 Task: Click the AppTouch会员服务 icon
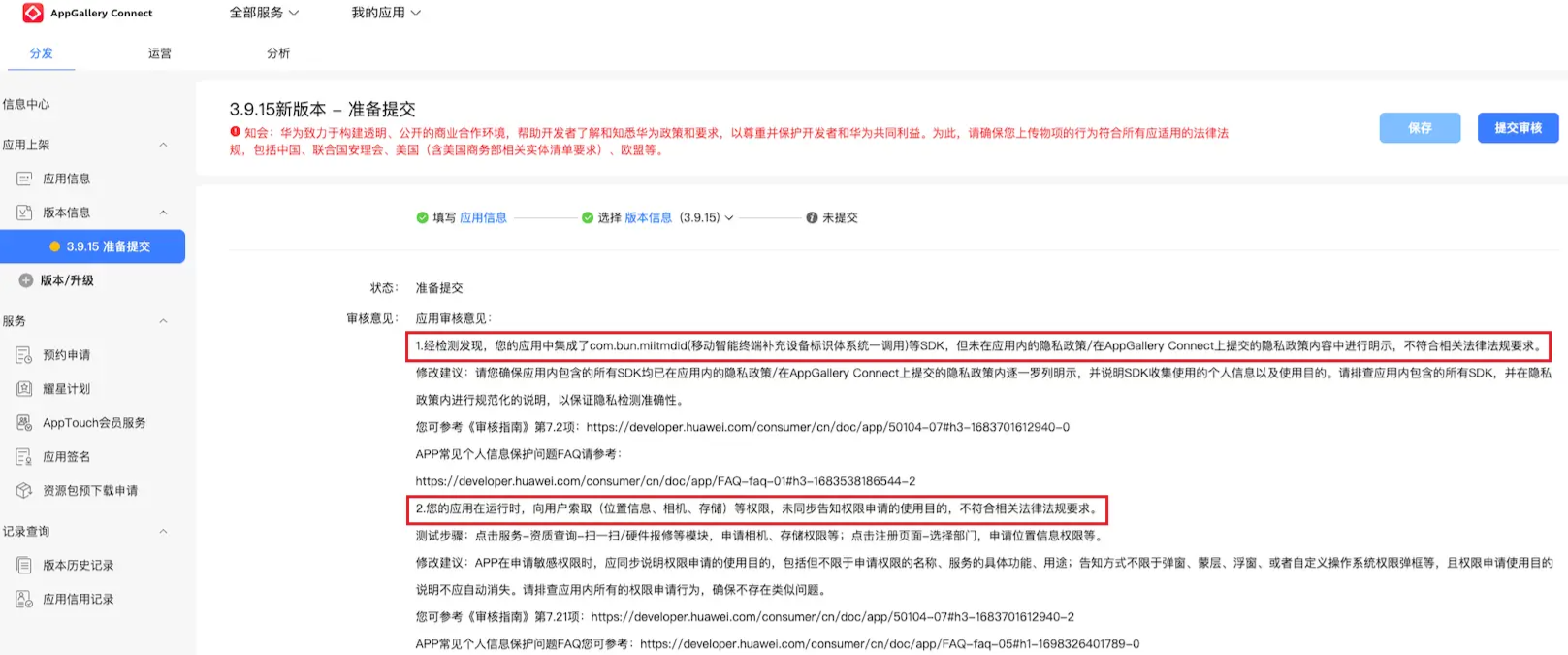[x=24, y=423]
